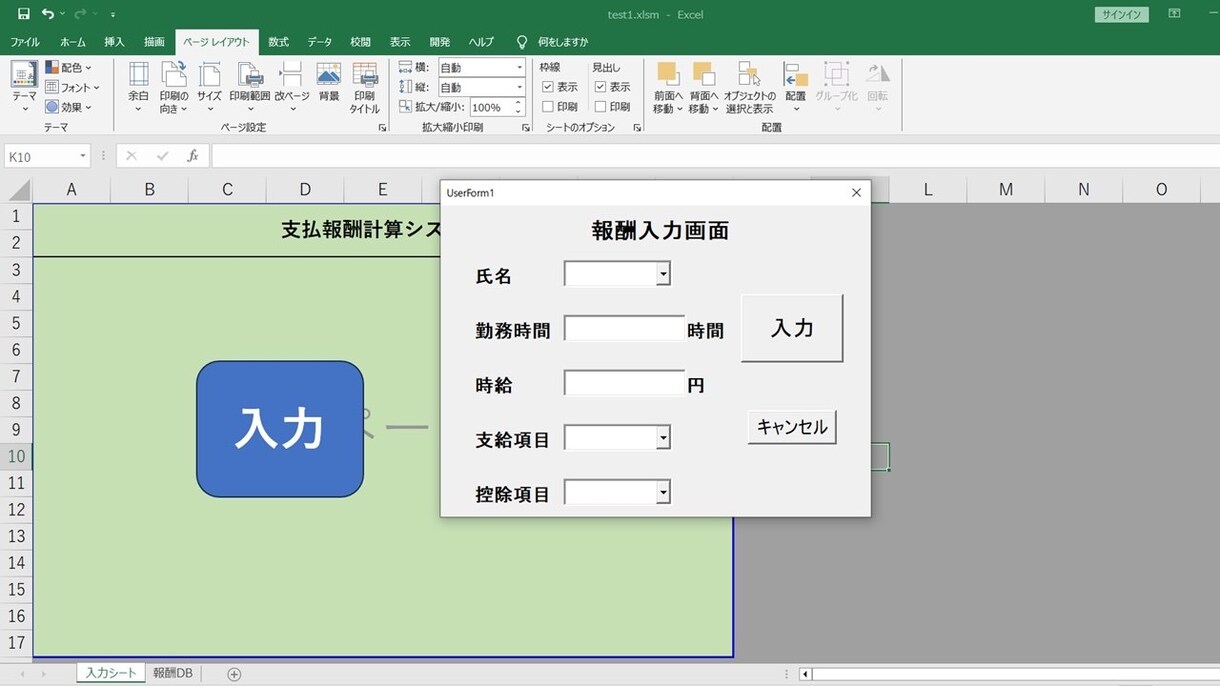1220x686 pixels.
Task: Open the 改ページ page breaks menu
Action: click(x=292, y=88)
